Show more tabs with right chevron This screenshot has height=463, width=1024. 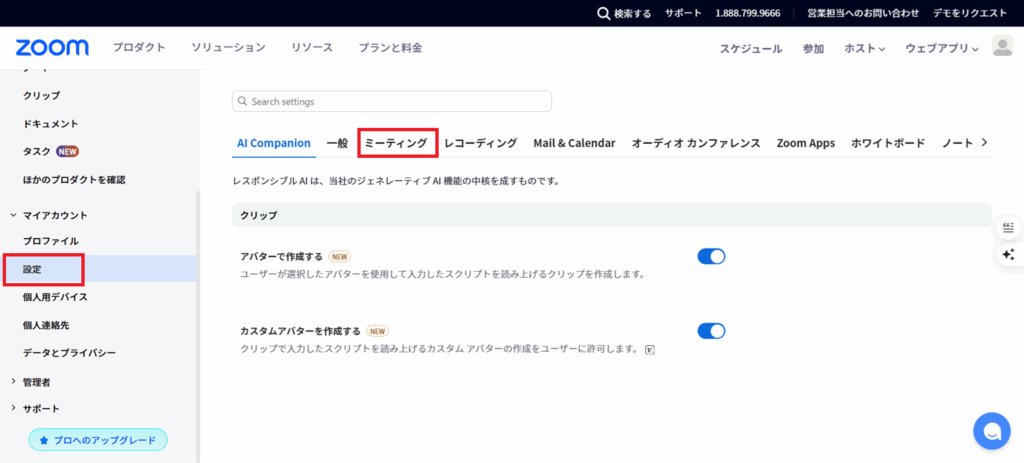coord(985,142)
